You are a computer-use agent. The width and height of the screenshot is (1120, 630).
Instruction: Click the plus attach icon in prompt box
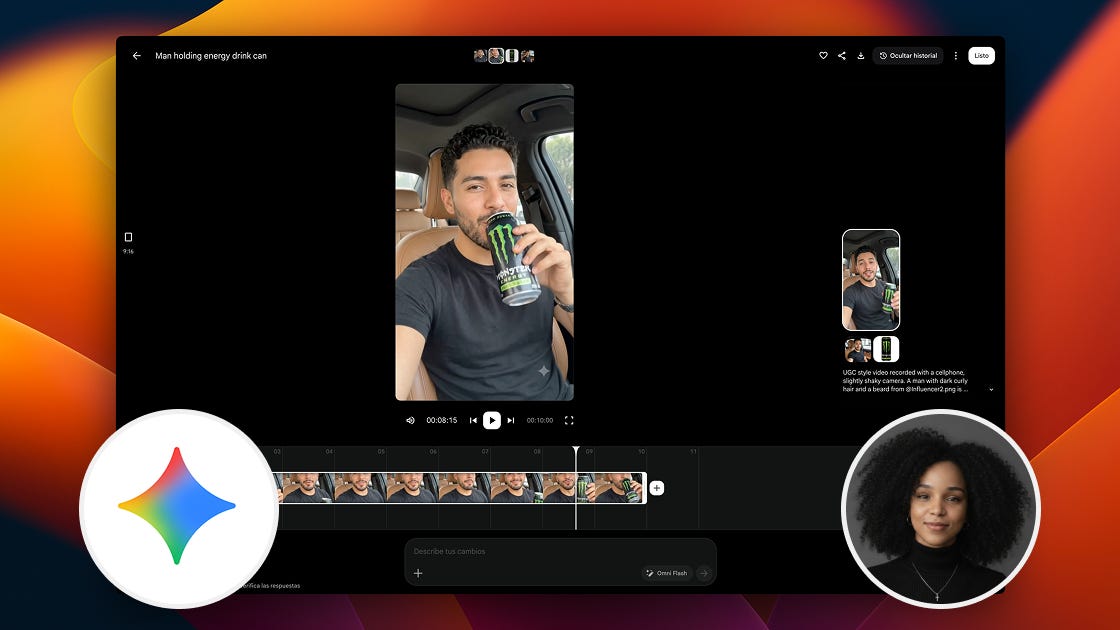(418, 573)
